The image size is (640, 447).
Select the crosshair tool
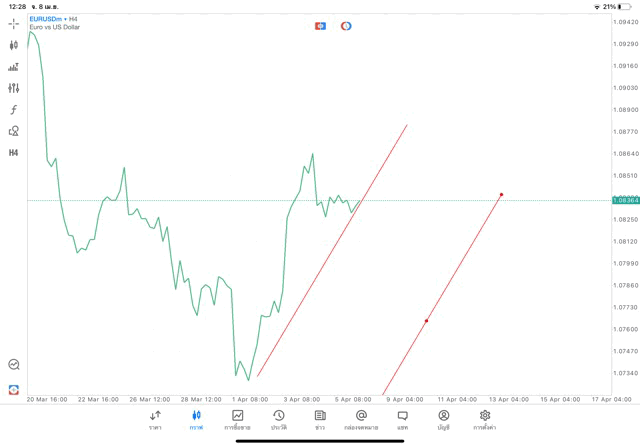point(14,23)
